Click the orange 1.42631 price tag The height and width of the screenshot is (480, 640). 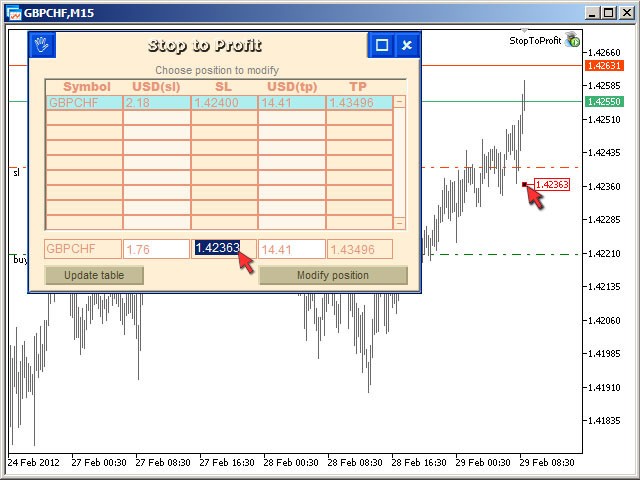[604, 65]
